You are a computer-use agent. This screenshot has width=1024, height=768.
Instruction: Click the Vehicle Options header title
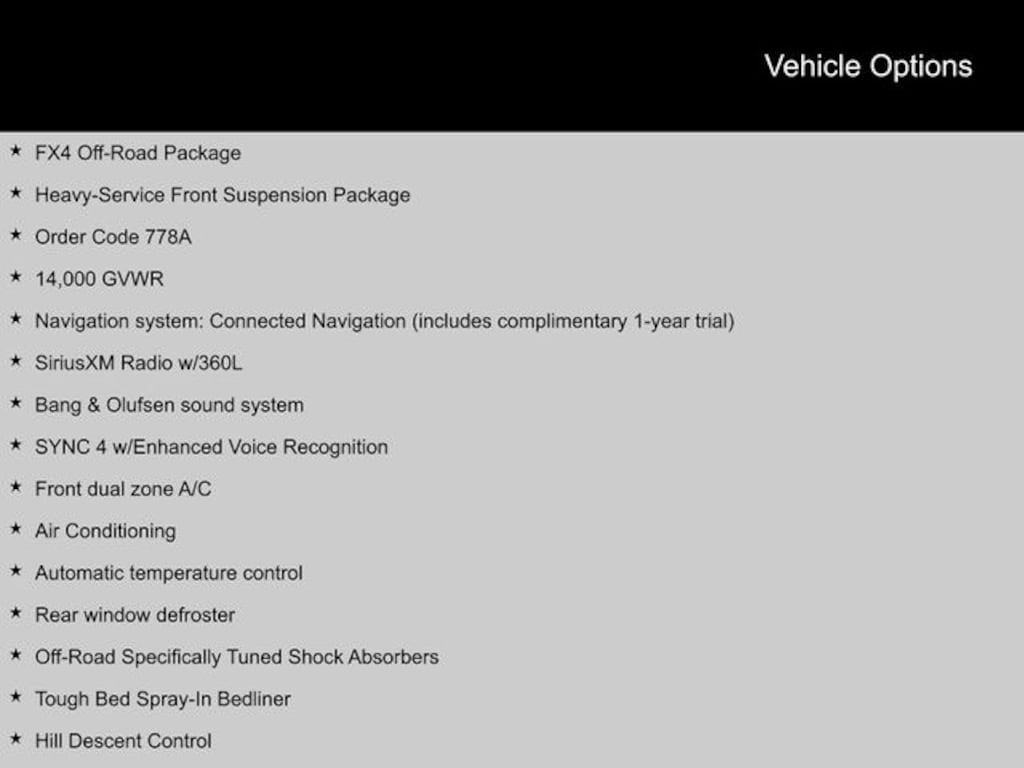tap(868, 66)
